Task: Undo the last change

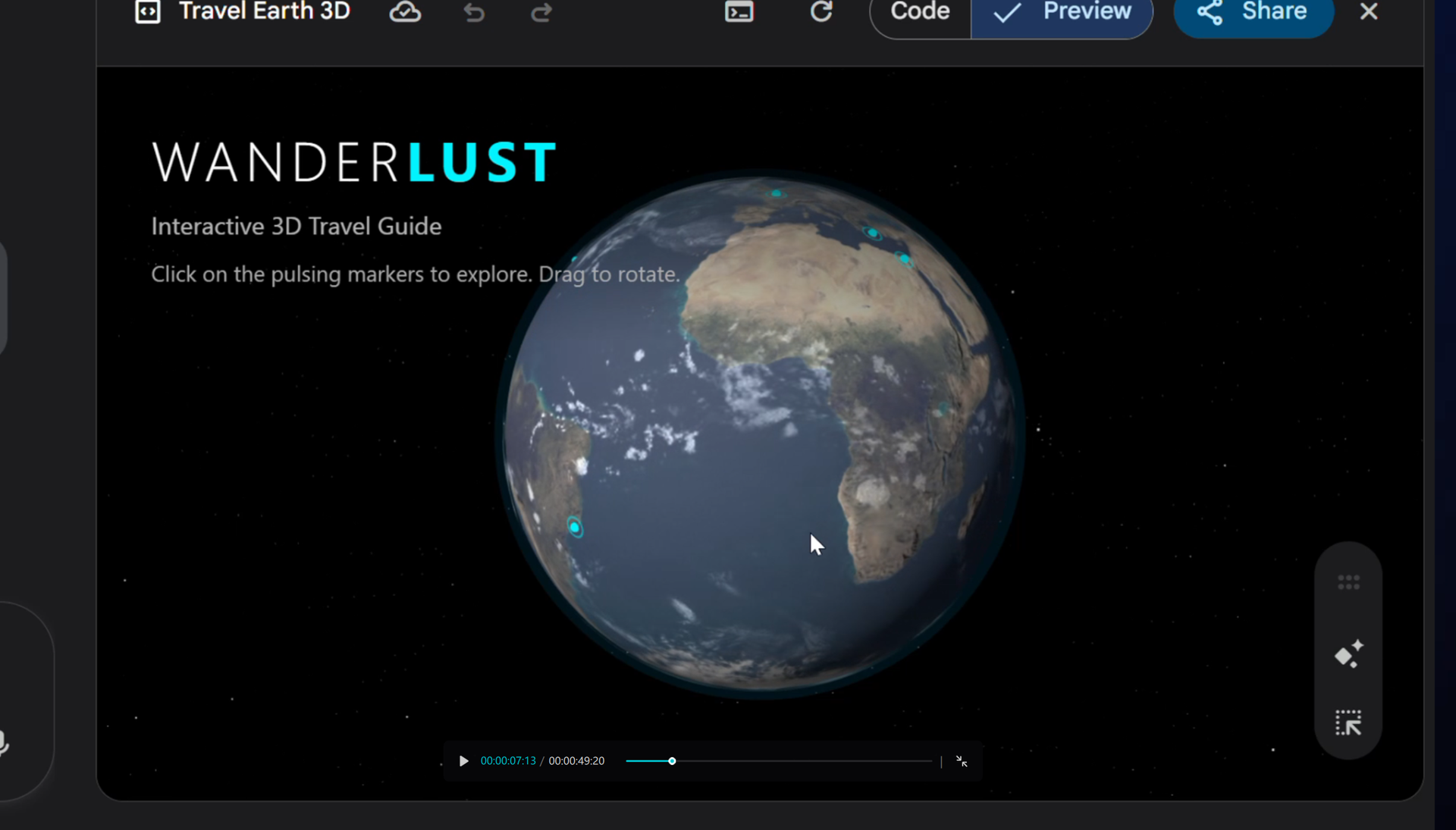Action: (x=474, y=13)
